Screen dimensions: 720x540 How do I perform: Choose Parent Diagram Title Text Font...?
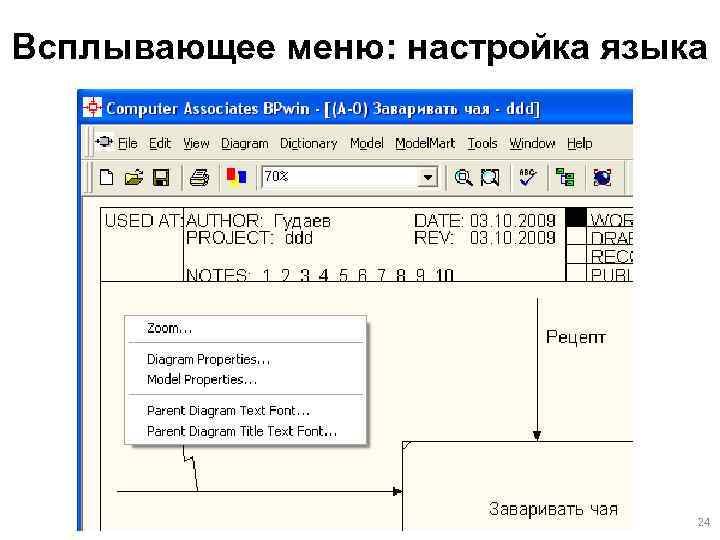246,432
